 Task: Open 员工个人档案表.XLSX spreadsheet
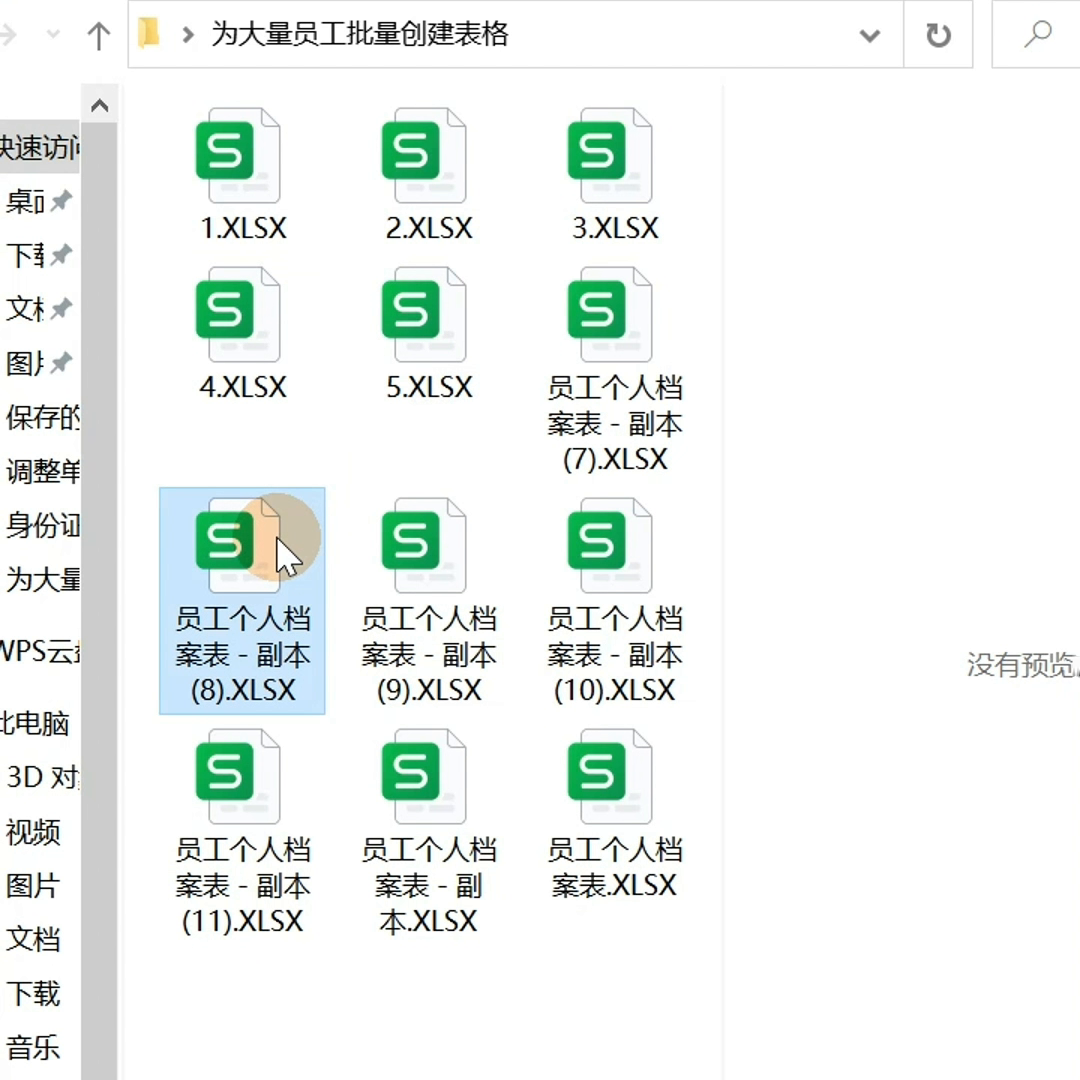611,775
